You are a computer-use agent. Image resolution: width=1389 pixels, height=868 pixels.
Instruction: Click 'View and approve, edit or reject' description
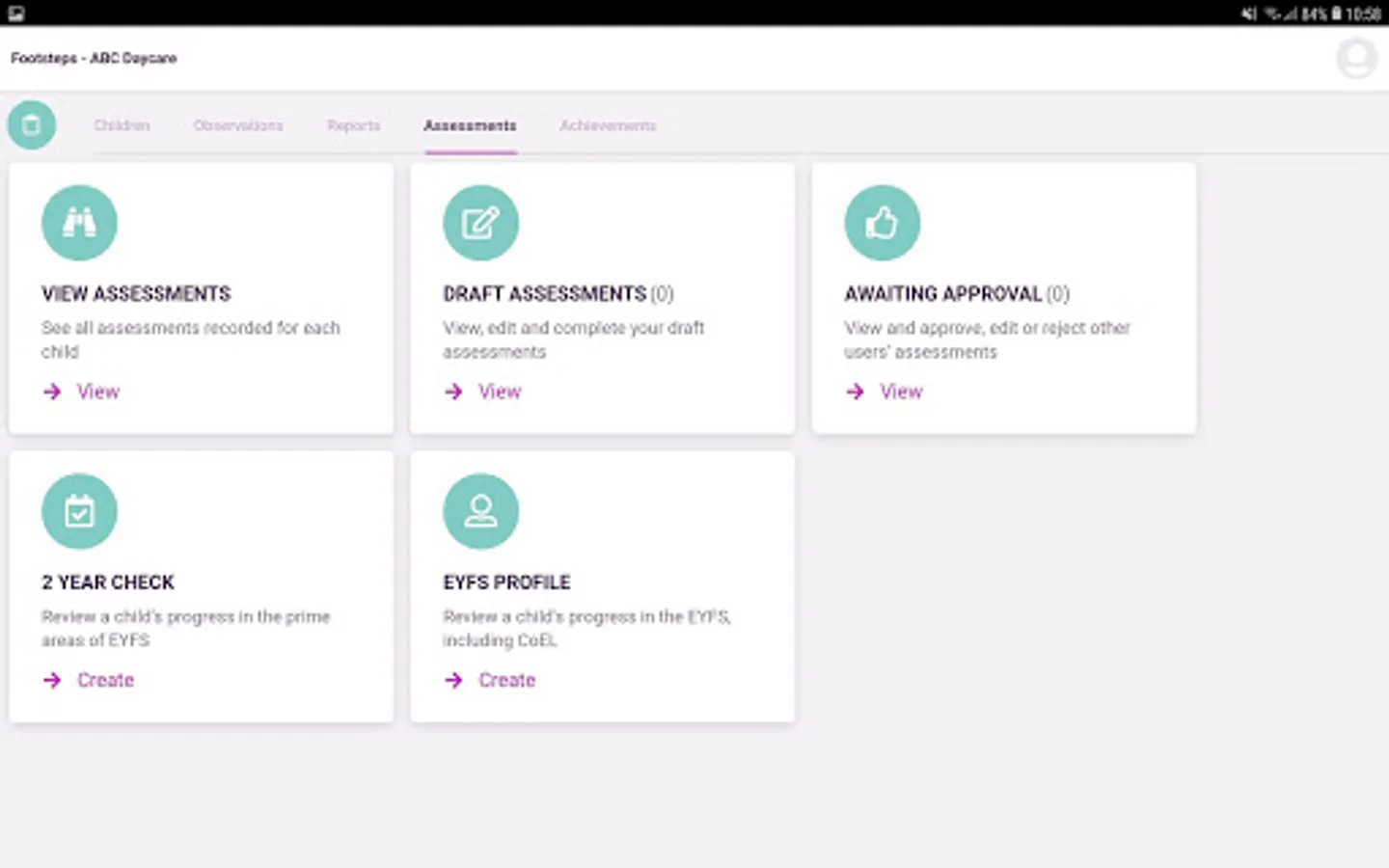point(987,339)
